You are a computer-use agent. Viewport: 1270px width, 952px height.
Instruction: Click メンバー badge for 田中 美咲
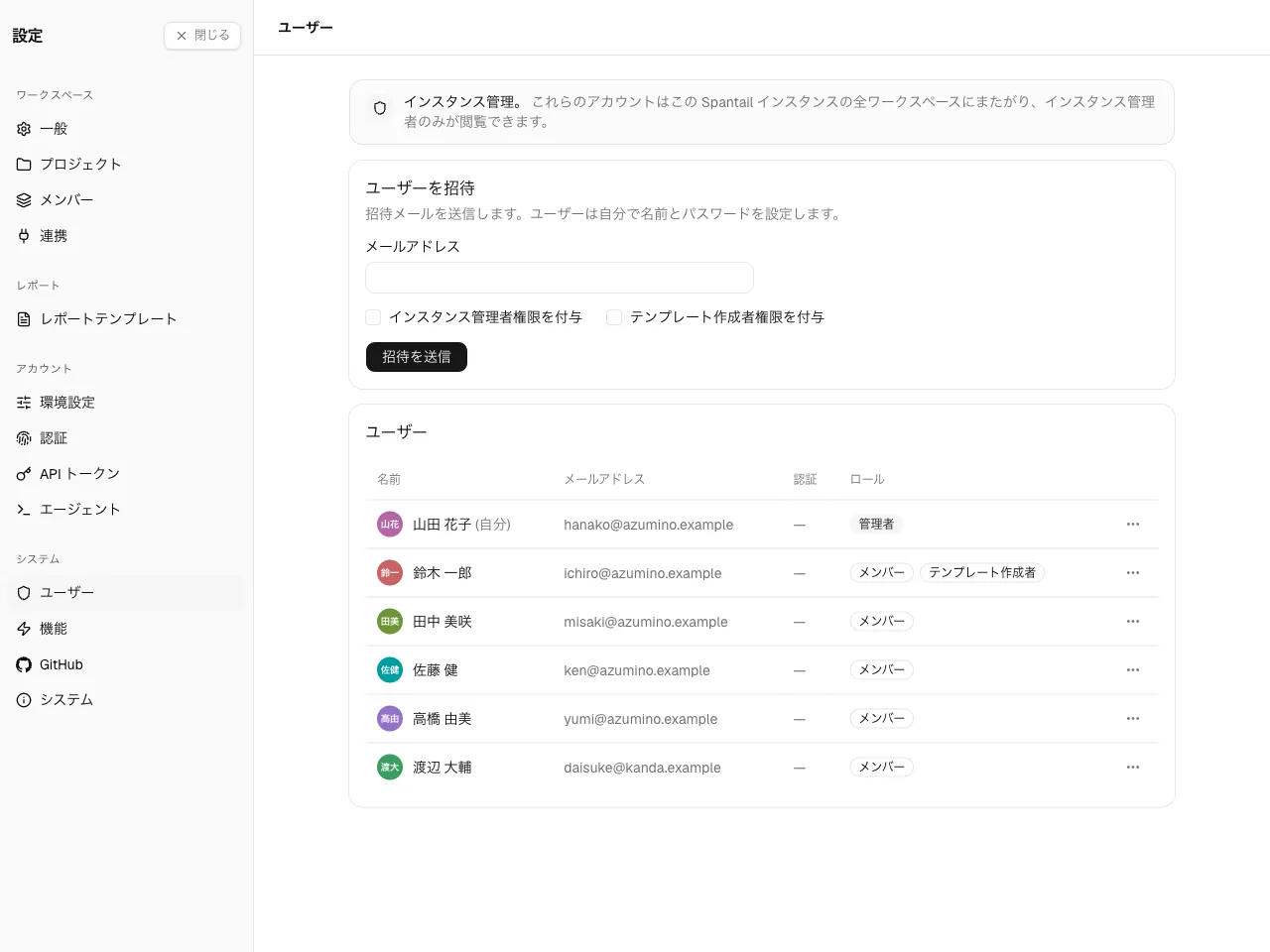881,622
